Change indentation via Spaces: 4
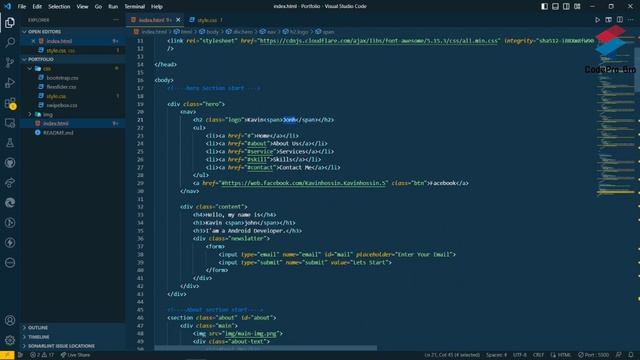 [x=496, y=355]
